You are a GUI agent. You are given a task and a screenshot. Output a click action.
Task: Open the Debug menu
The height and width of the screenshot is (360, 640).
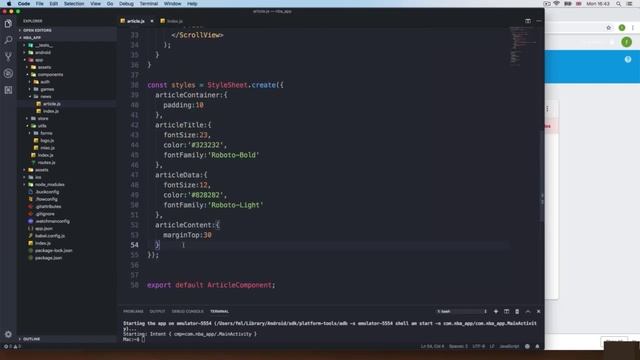point(126,4)
